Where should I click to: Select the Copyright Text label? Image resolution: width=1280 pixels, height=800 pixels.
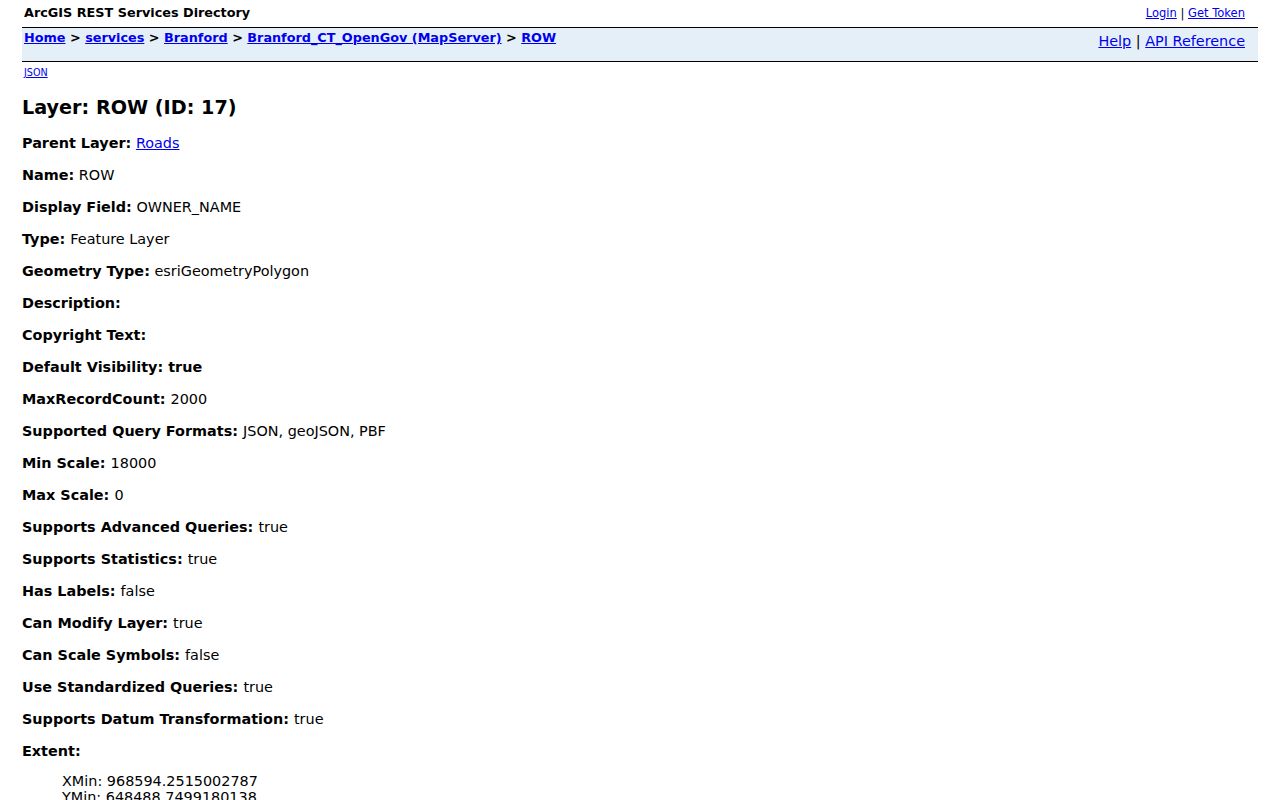point(84,335)
